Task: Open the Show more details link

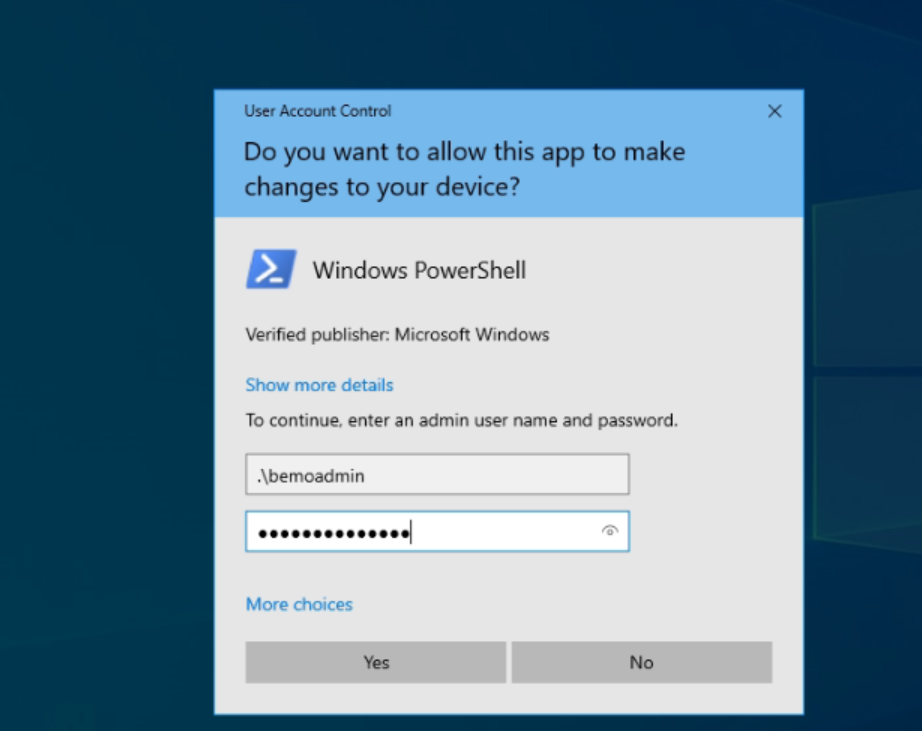Action: (319, 385)
